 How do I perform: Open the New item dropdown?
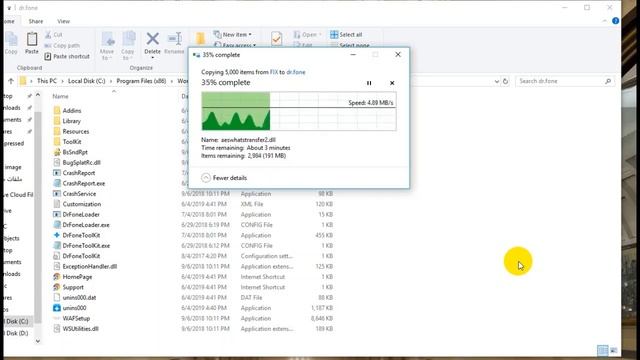click(233, 35)
